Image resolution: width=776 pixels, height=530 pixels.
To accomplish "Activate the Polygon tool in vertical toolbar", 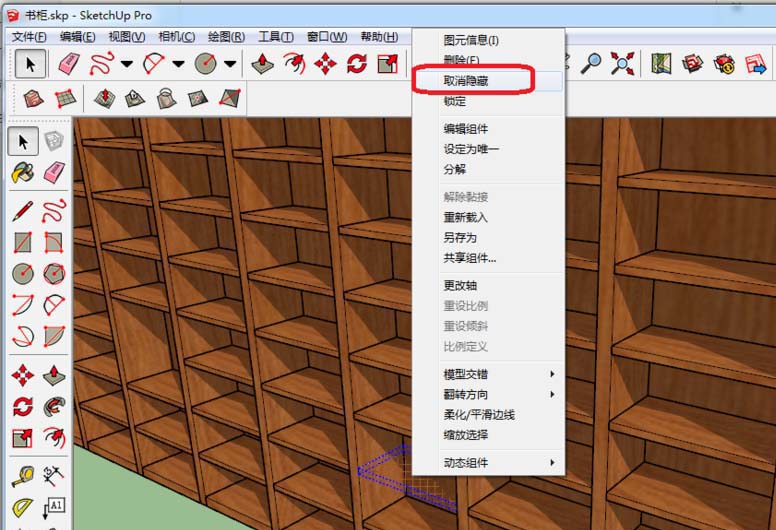I will coord(54,274).
